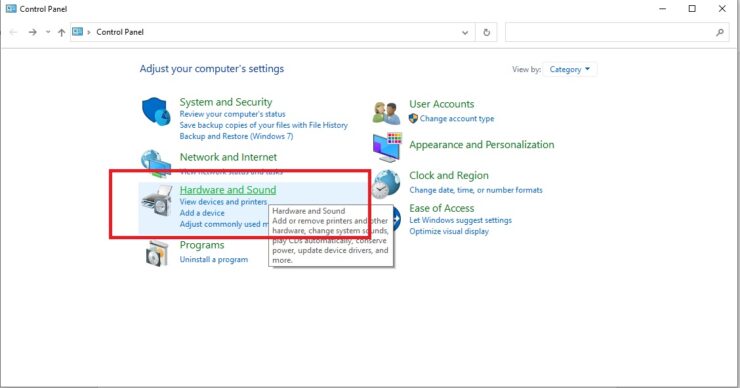Close the Control Panel window
Viewport: 740px width, 388px height.
[722, 8]
